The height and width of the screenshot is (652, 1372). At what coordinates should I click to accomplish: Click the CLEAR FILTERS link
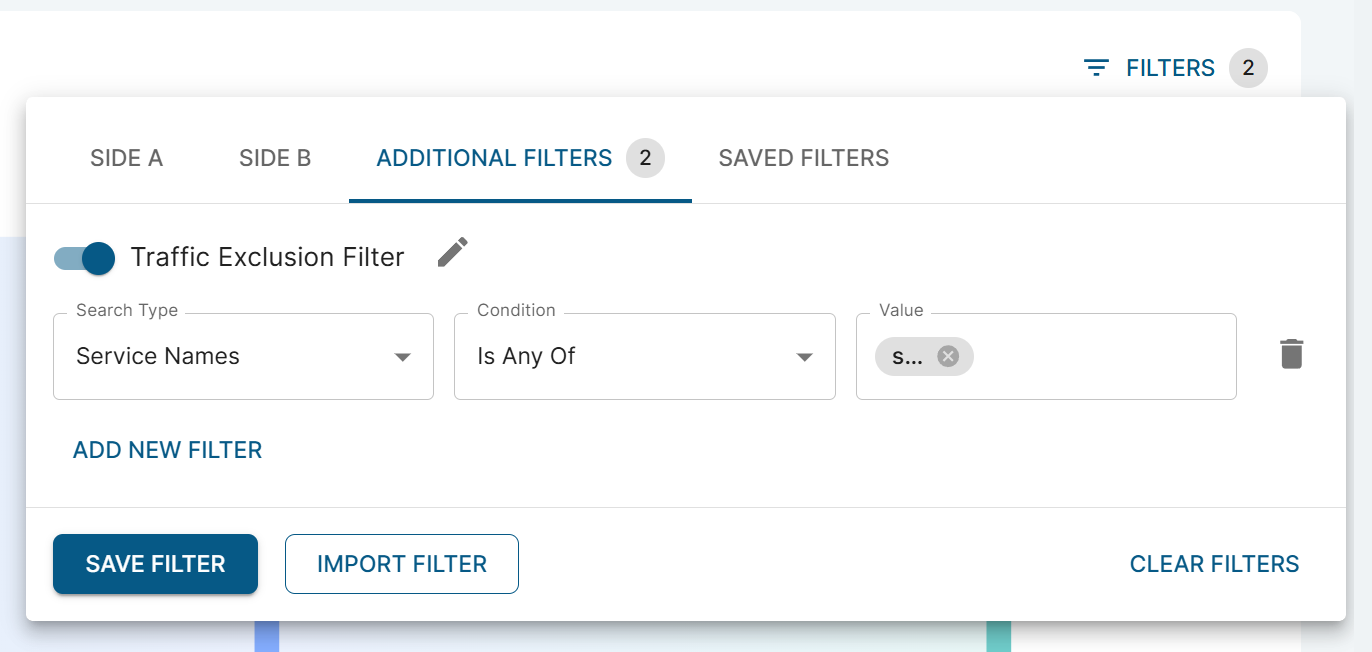click(1214, 564)
